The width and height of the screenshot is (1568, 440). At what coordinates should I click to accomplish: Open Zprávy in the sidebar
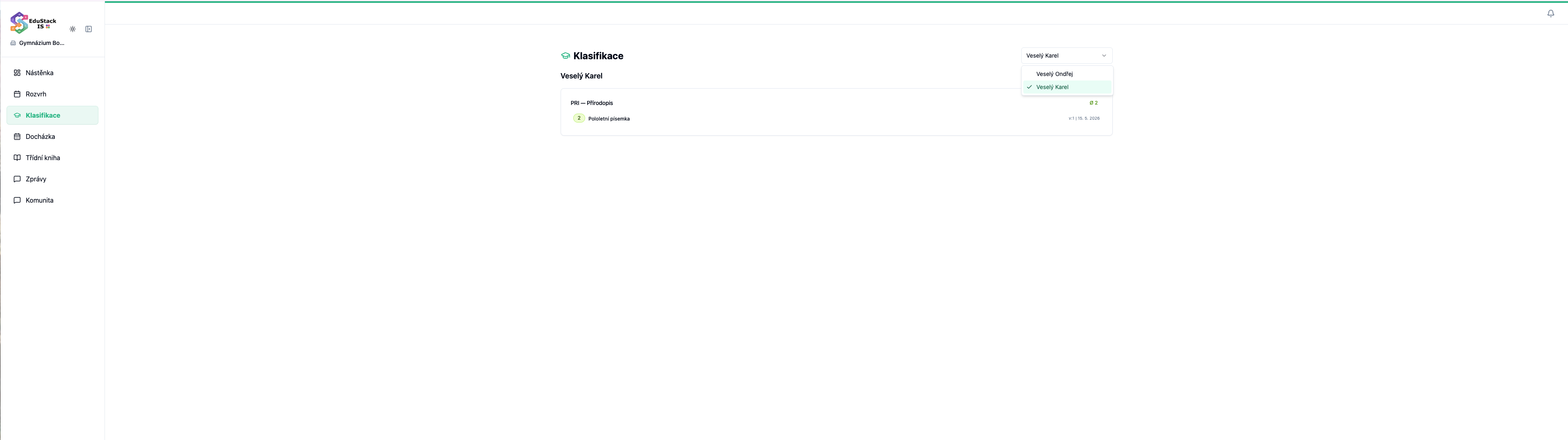point(52,179)
